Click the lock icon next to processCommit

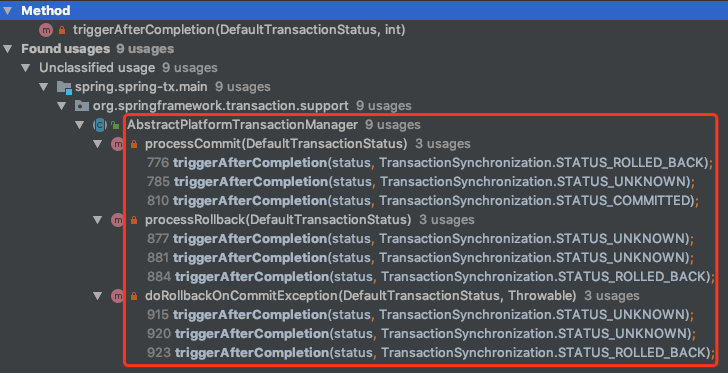pos(134,144)
